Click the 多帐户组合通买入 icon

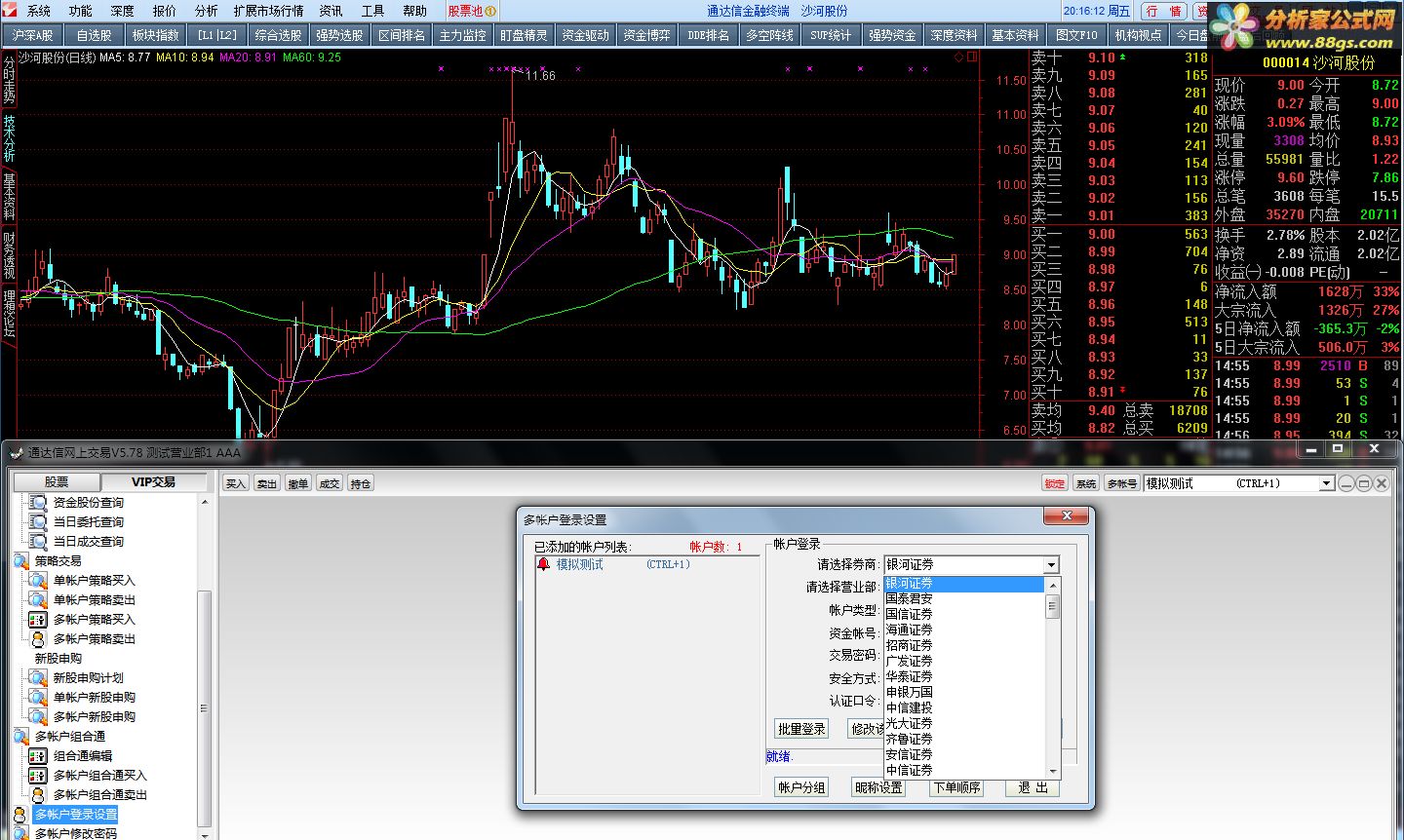point(38,776)
